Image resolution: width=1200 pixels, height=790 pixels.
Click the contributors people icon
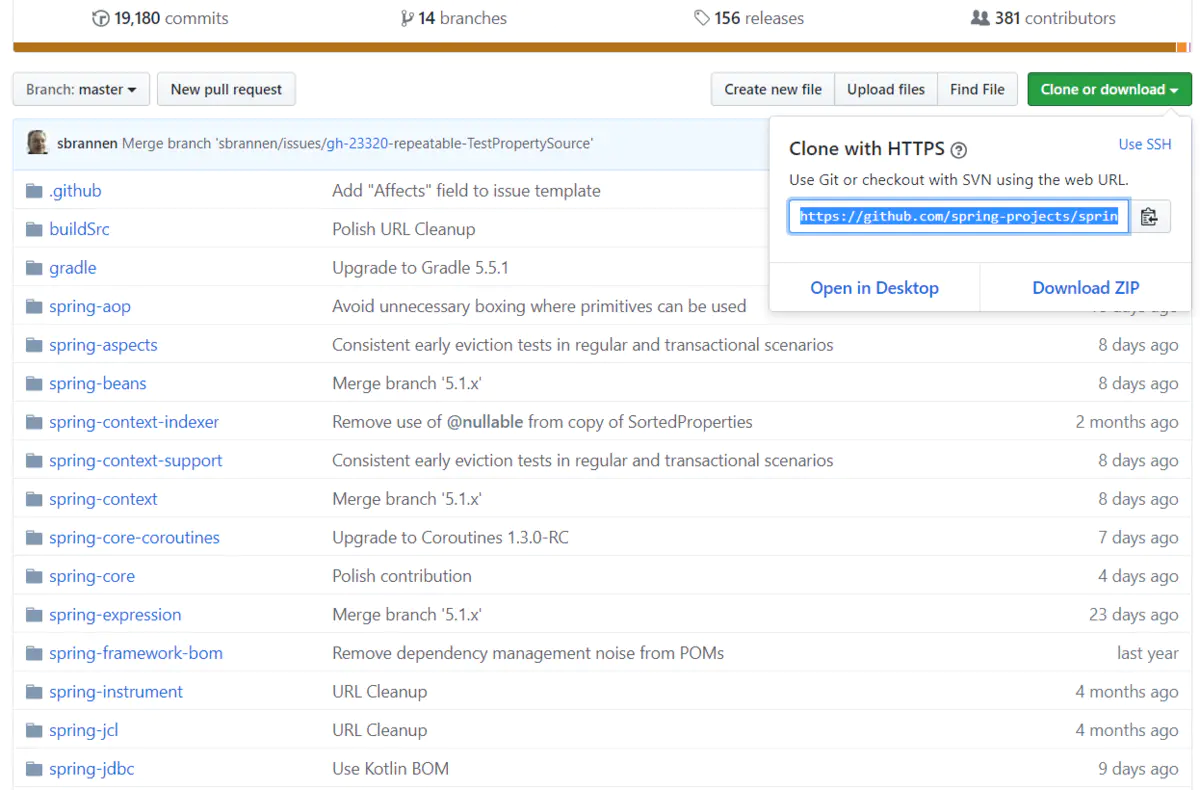(x=980, y=18)
